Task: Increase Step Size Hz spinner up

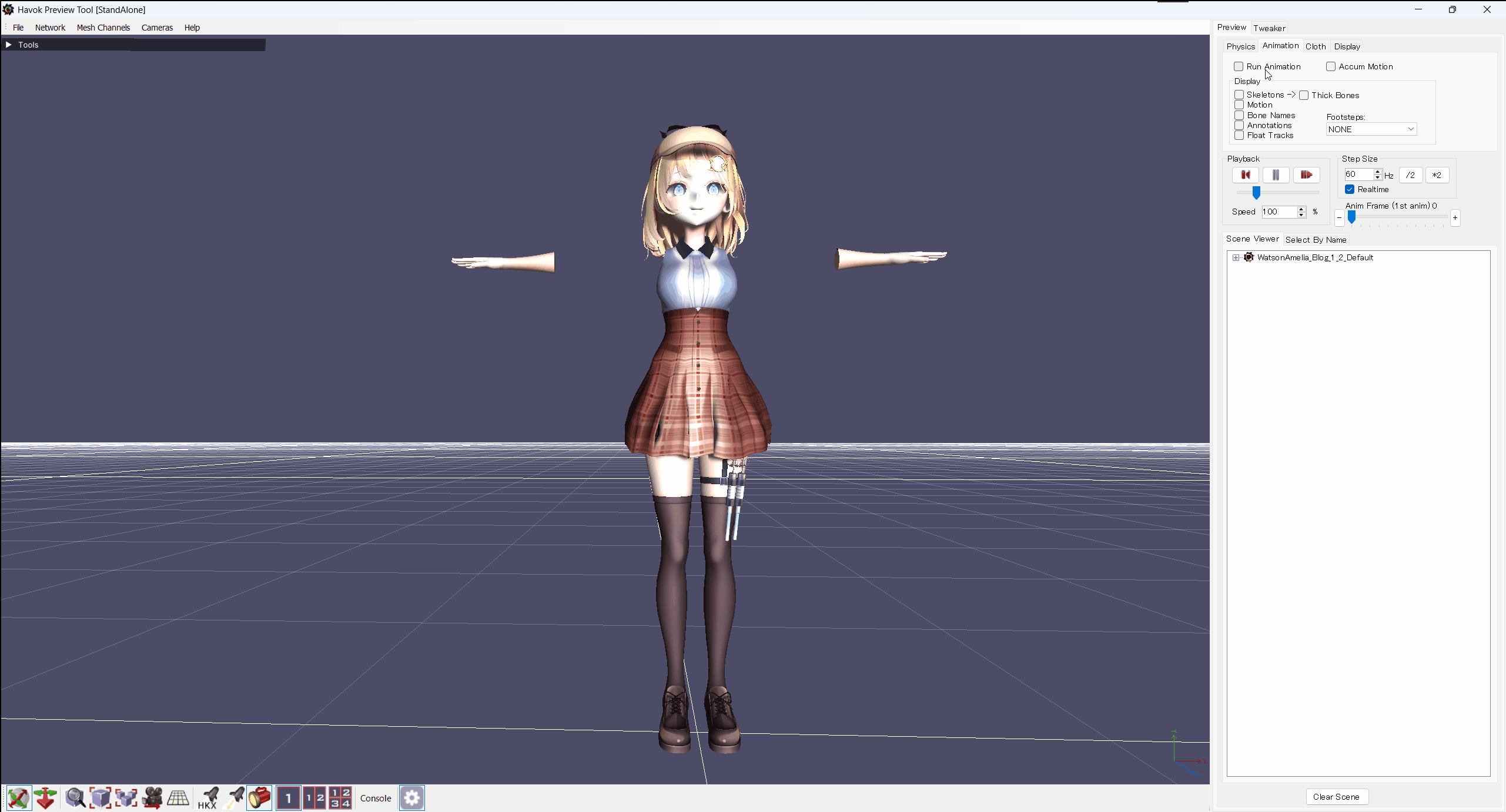Action: 1377,172
